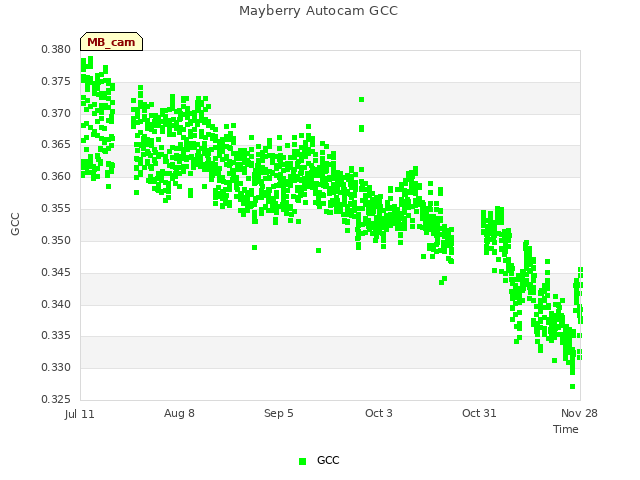This screenshot has height=480, width=640.
Task: Click the green GCC legend swatch
Action: coord(302,461)
